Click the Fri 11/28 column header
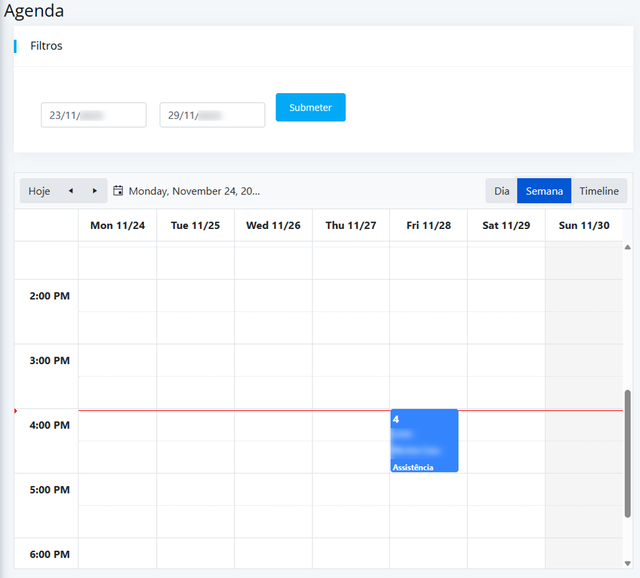 428,226
